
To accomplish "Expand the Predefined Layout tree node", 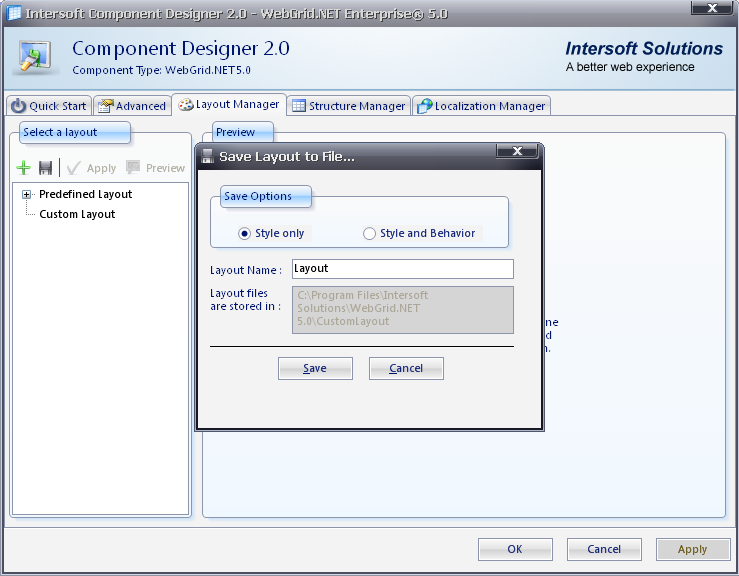I will point(26,194).
